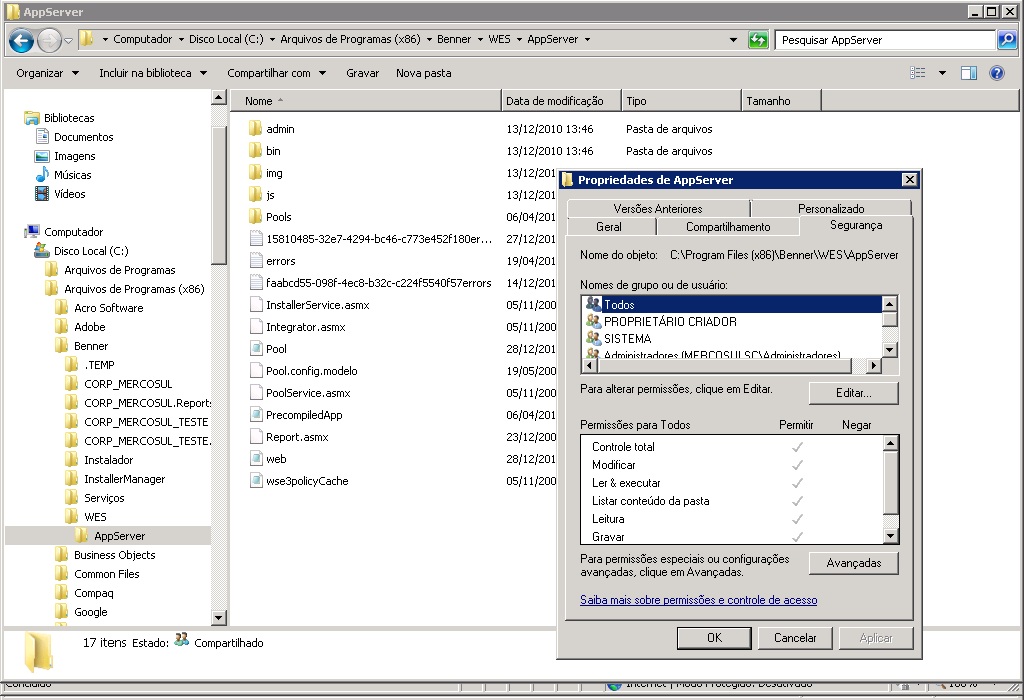Open permissions and access control help link
Image resolution: width=1024 pixels, height=700 pixels.
[698, 600]
